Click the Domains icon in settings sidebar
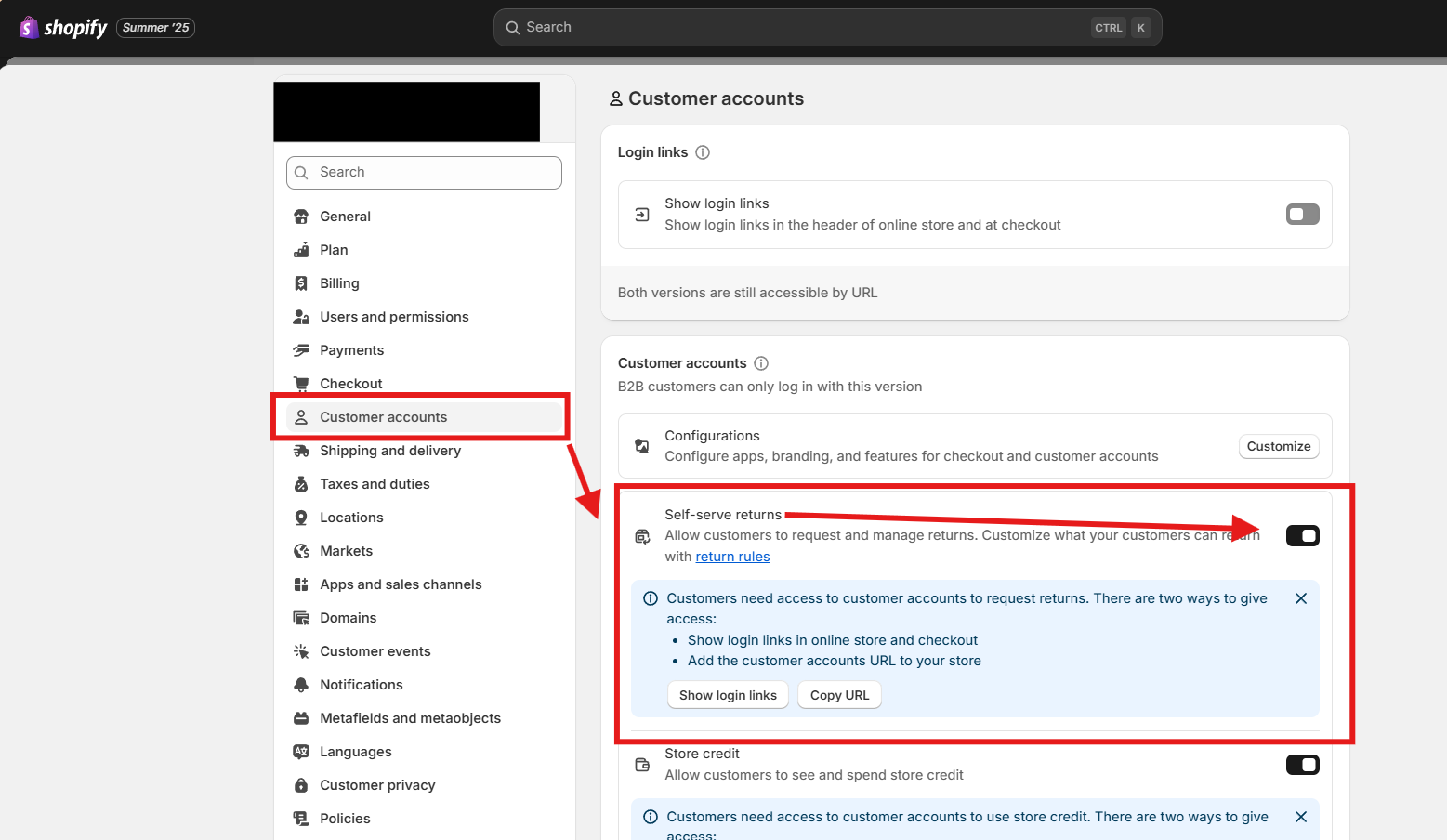 [x=301, y=618]
